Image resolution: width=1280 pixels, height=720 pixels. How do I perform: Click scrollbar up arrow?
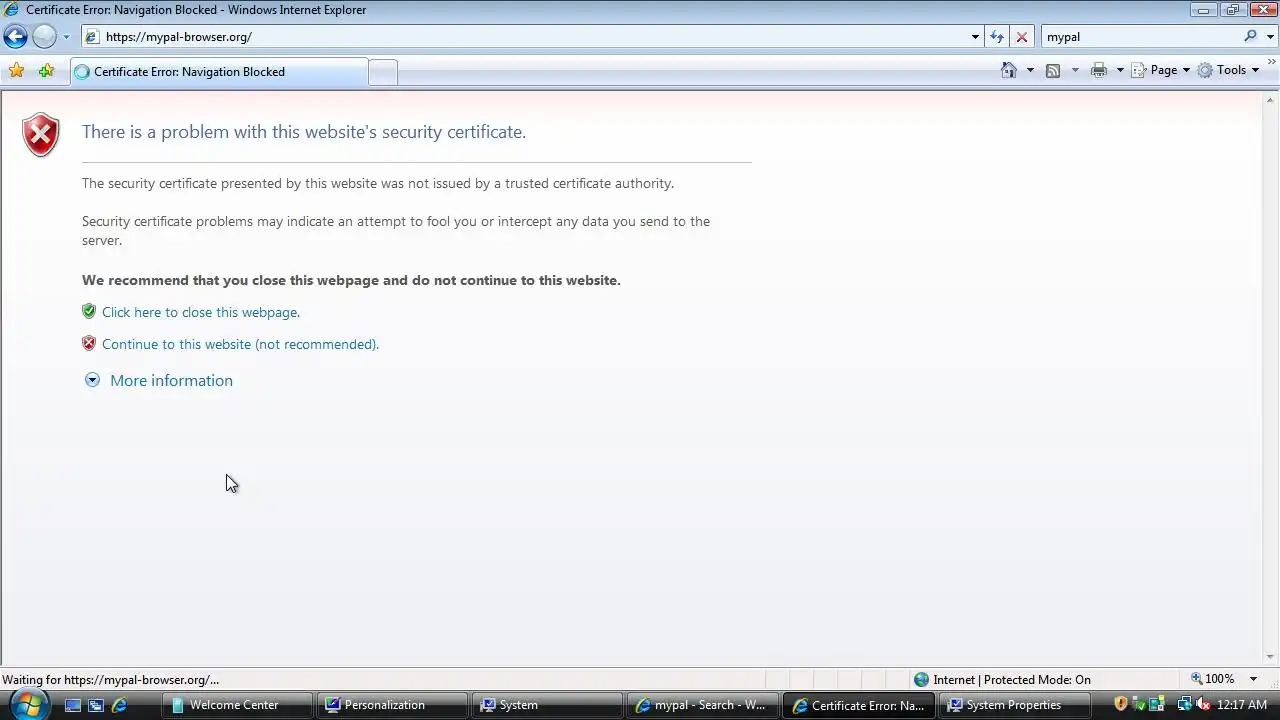click(1271, 99)
